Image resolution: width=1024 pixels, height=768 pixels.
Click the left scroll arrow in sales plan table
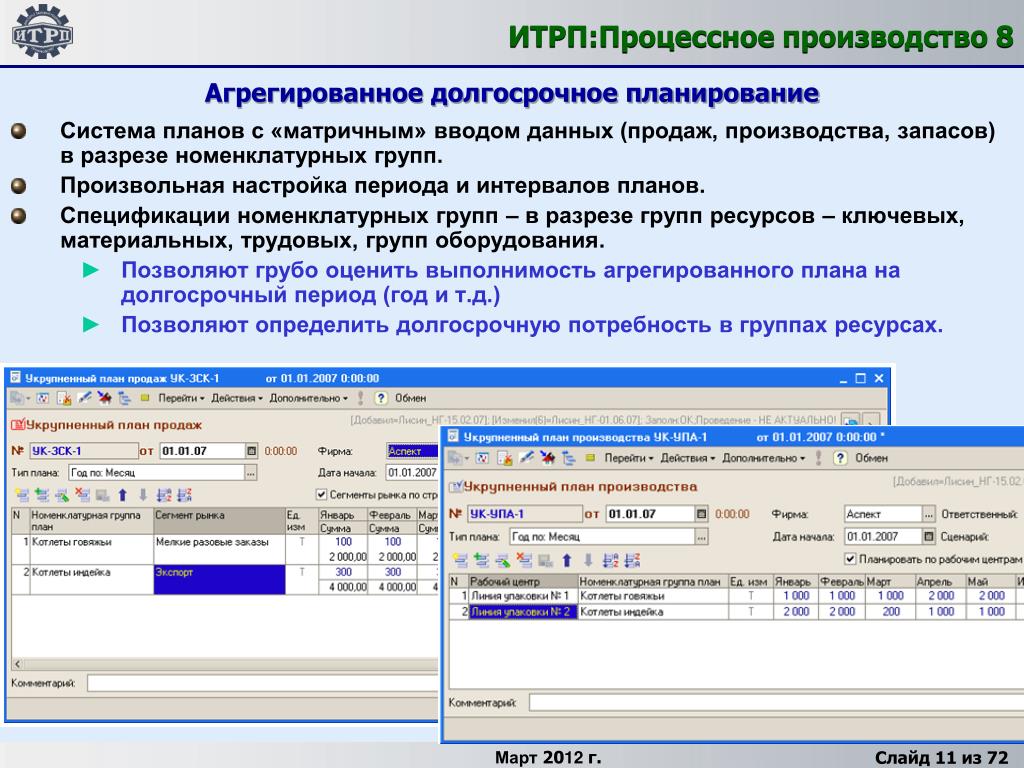pyautogui.click(x=18, y=664)
